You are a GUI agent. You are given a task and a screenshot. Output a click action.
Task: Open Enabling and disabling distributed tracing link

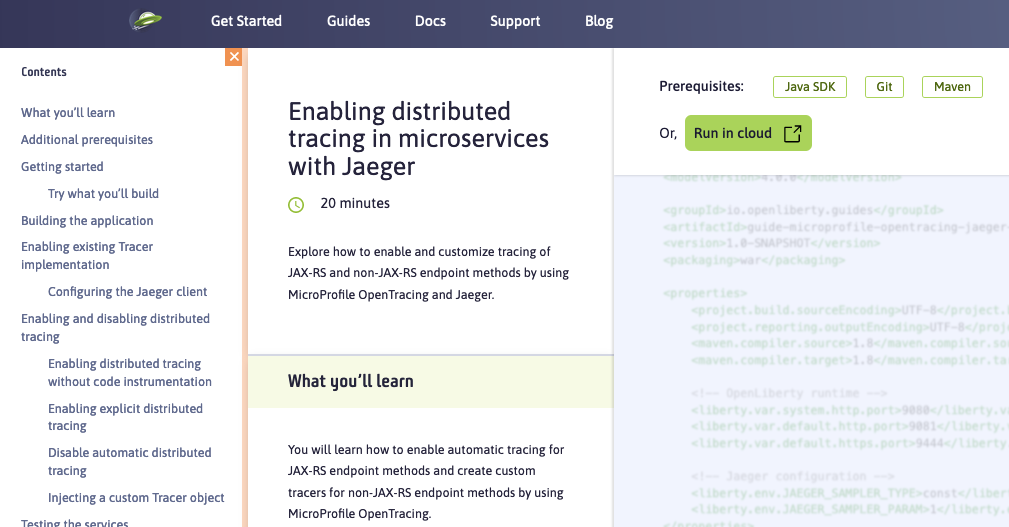click(115, 328)
